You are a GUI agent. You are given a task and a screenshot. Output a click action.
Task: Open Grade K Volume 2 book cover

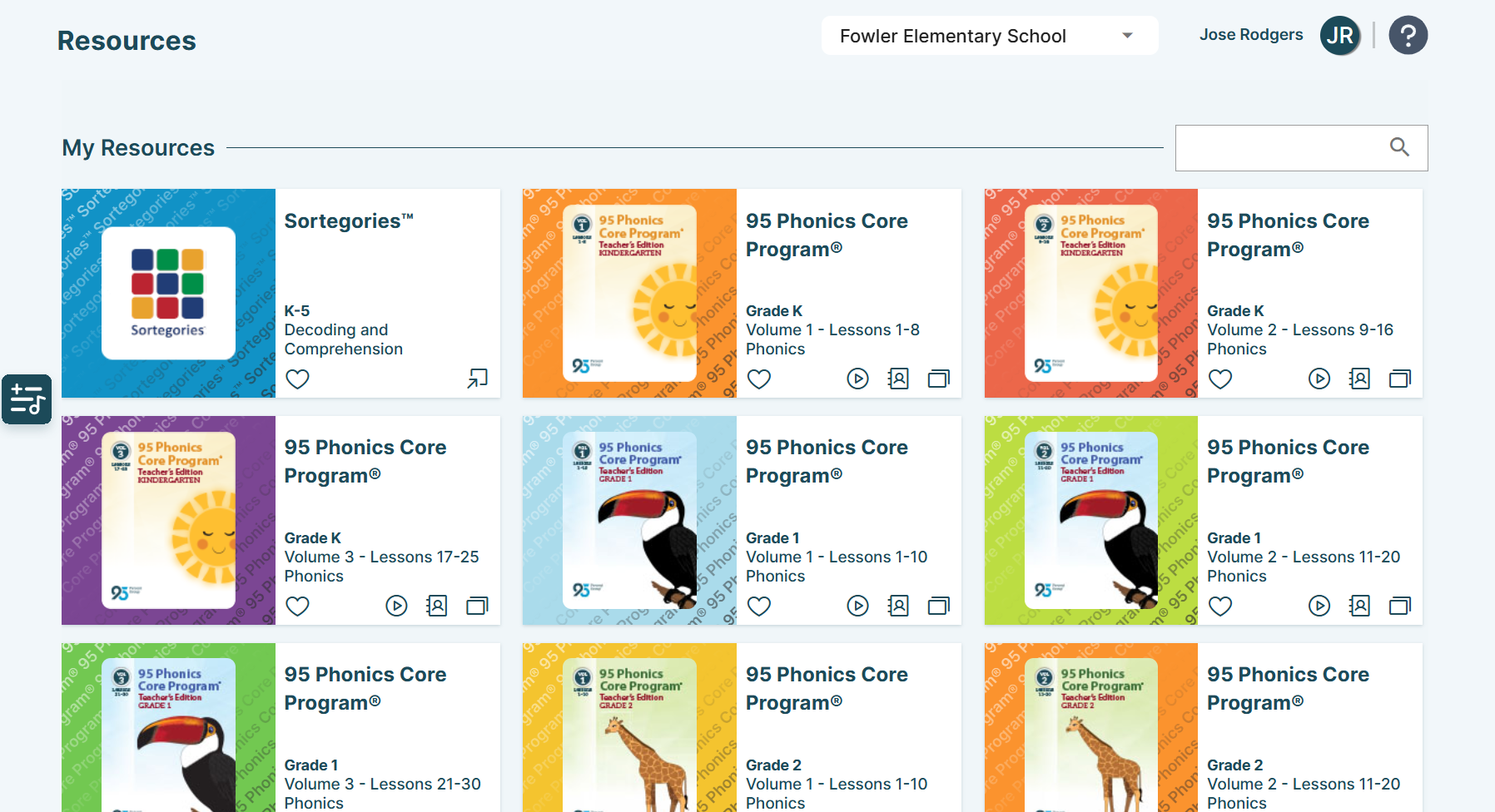coord(1091,293)
